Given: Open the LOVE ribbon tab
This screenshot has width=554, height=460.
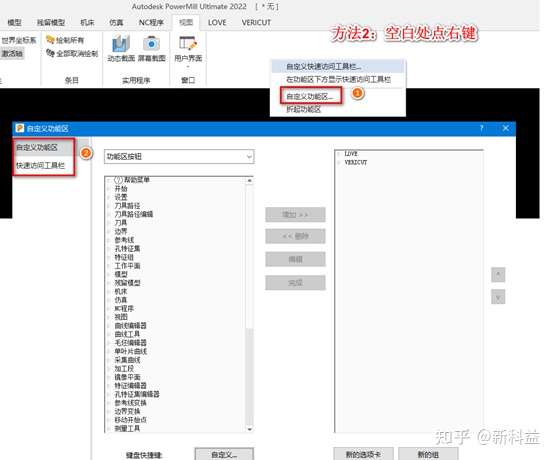Looking at the screenshot, I should (217, 23).
